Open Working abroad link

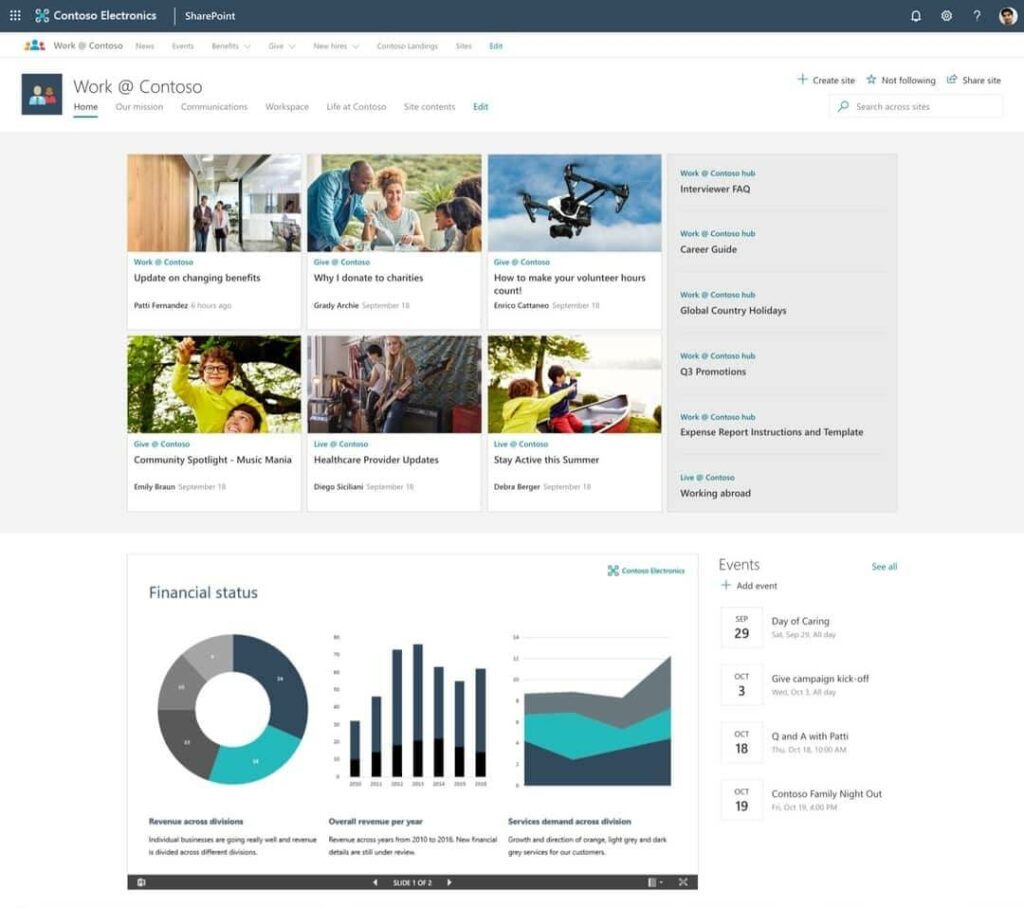point(715,493)
